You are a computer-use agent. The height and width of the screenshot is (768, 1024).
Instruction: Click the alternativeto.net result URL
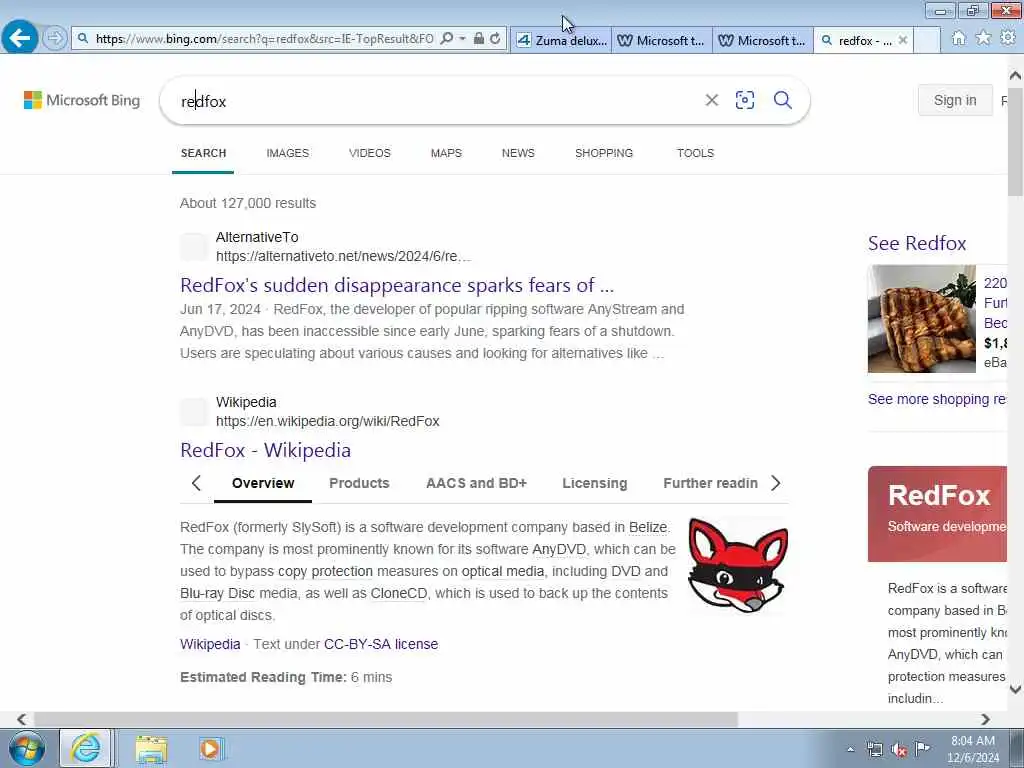tap(344, 256)
